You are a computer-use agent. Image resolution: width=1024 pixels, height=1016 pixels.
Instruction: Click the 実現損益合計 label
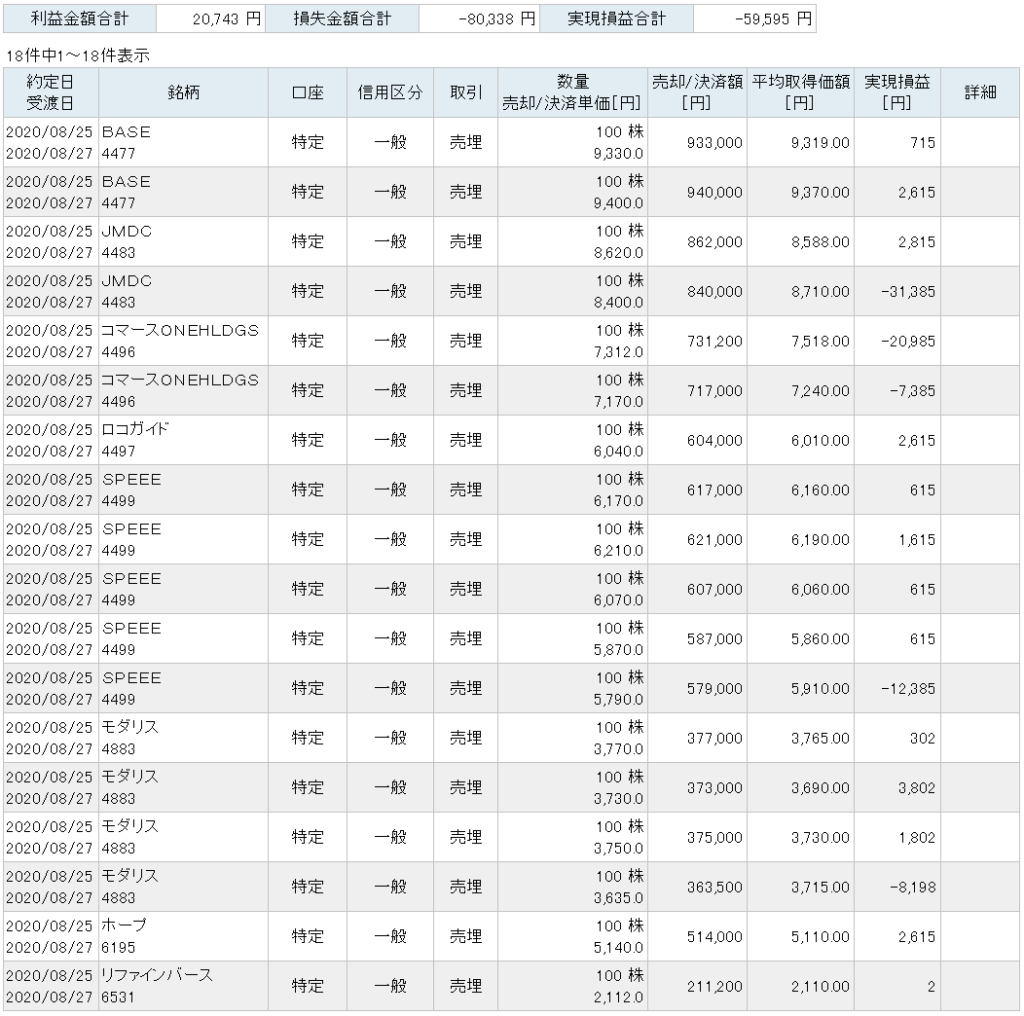pos(616,19)
